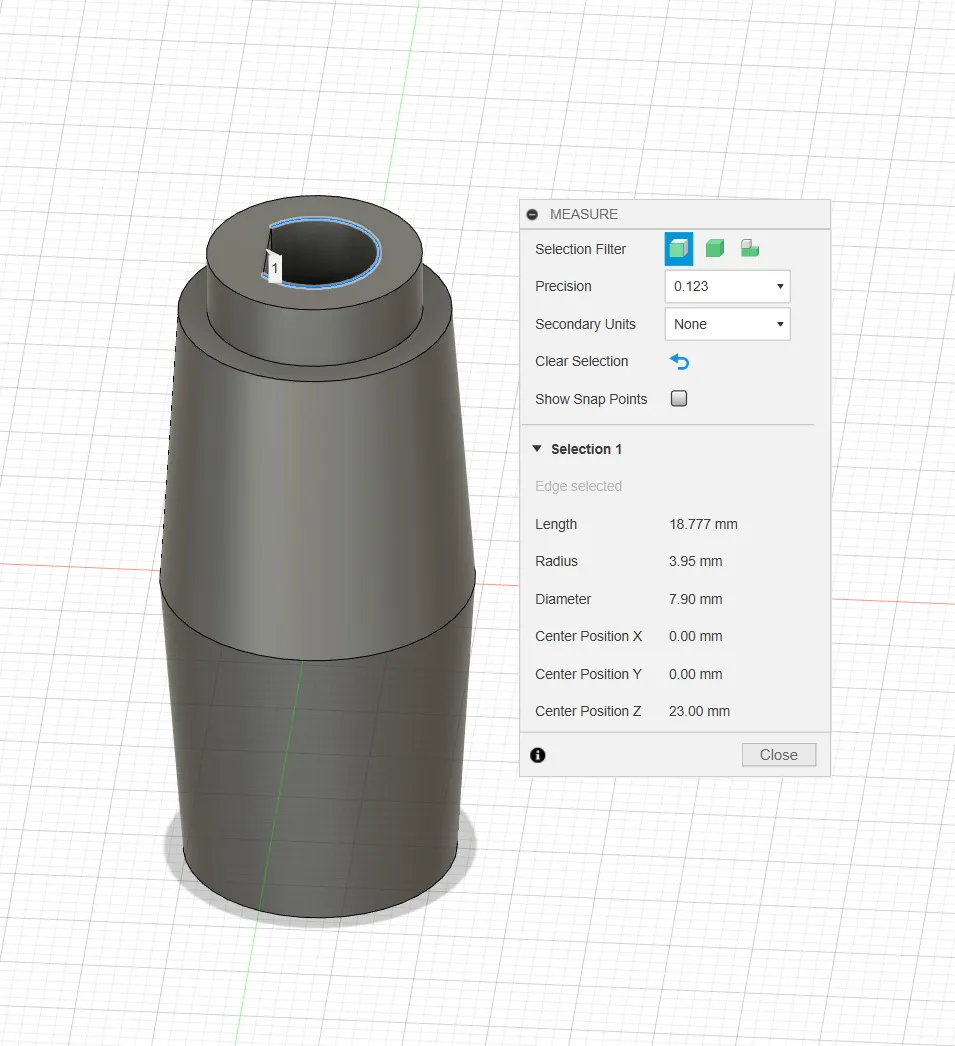955x1046 pixels.
Task: Pick the component selection filter icon
Action: tap(749, 249)
